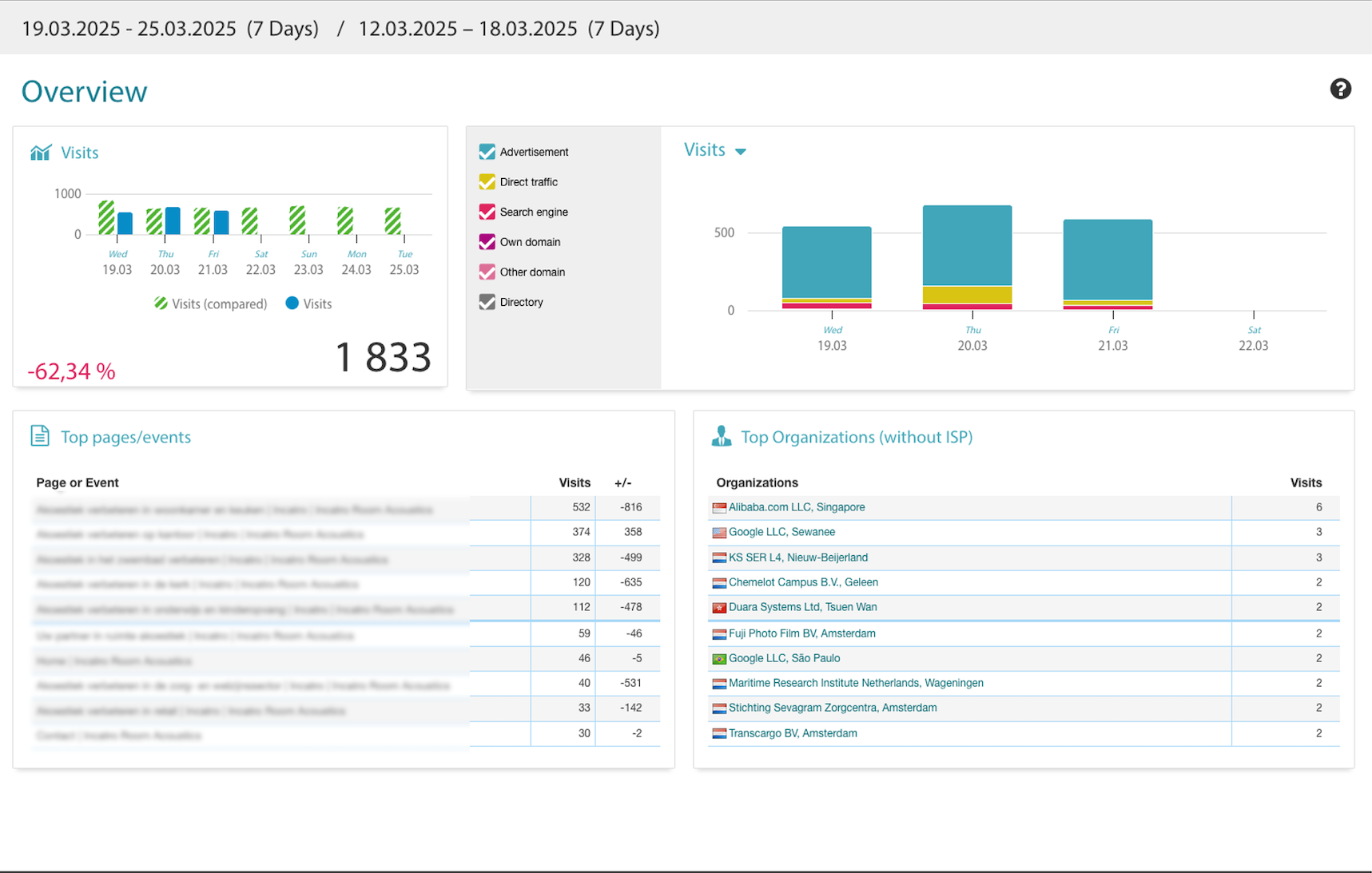1372x873 pixels.
Task: Click the 1 833 total visits number
Action: click(x=383, y=357)
